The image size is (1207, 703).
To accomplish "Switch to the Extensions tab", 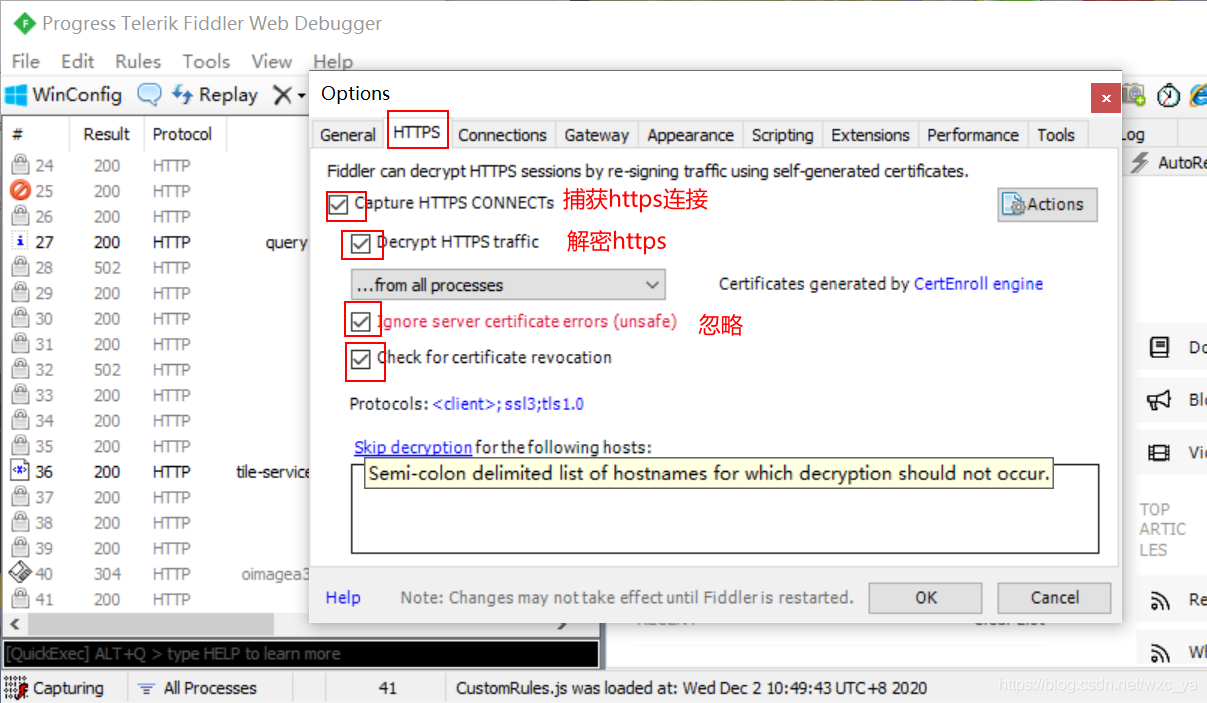I will click(x=870, y=135).
